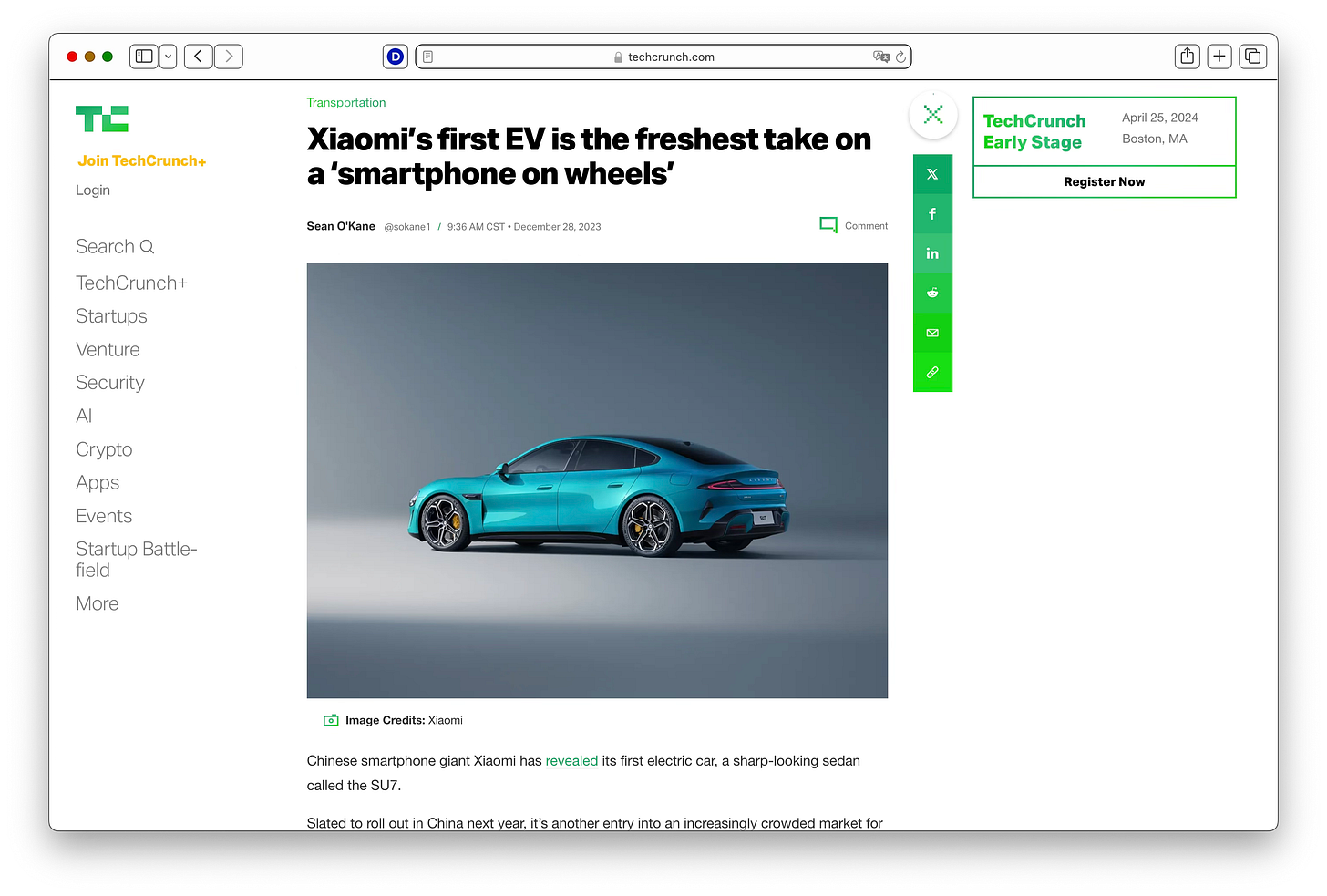
Task: Show the tab overview
Action: pyautogui.click(x=1253, y=57)
